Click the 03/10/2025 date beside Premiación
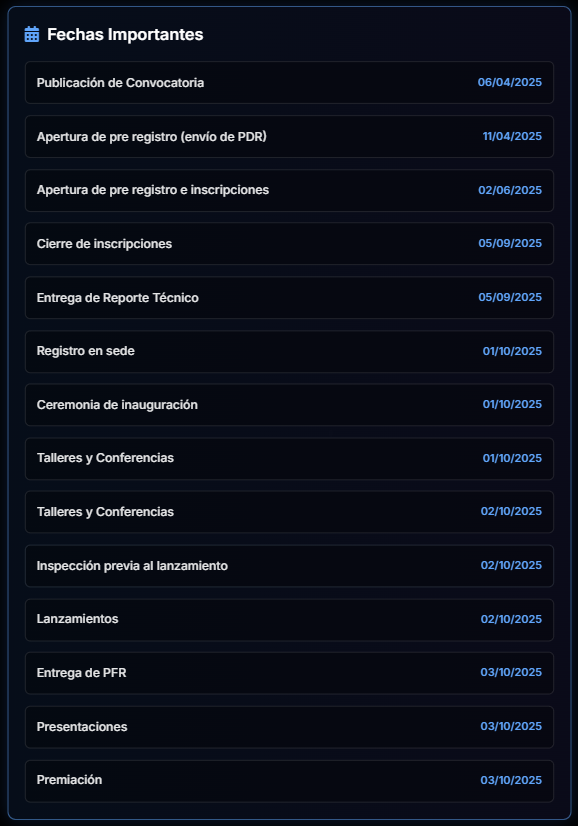 click(x=513, y=781)
